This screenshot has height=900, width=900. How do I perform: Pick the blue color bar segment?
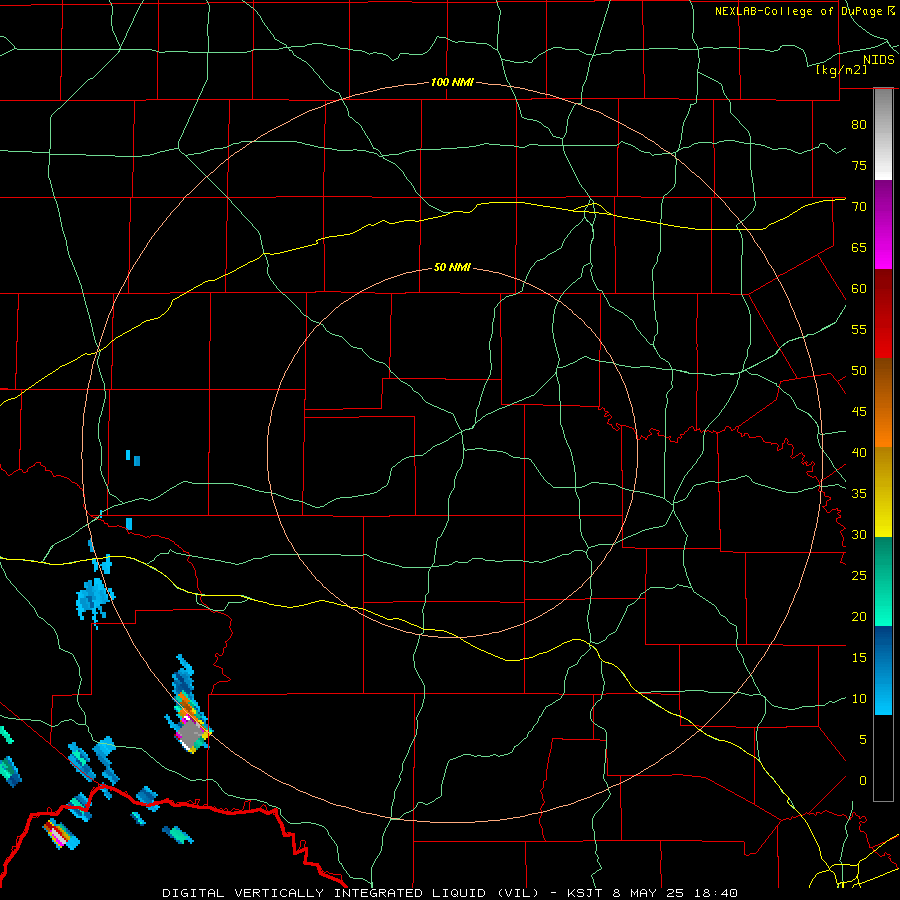point(883,670)
